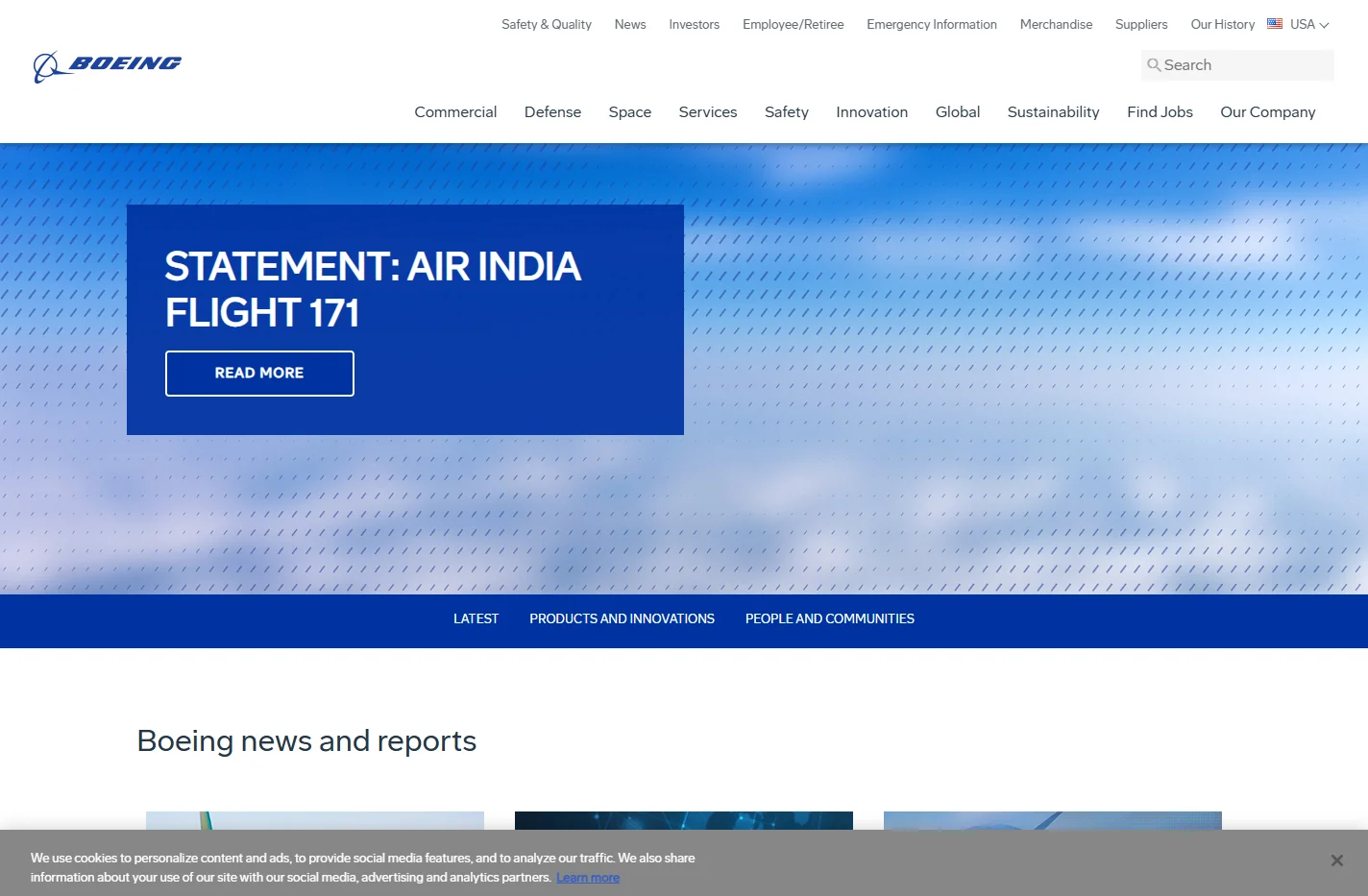The width and height of the screenshot is (1368, 896).
Task: Click the search magnifier icon
Action: [1154, 65]
